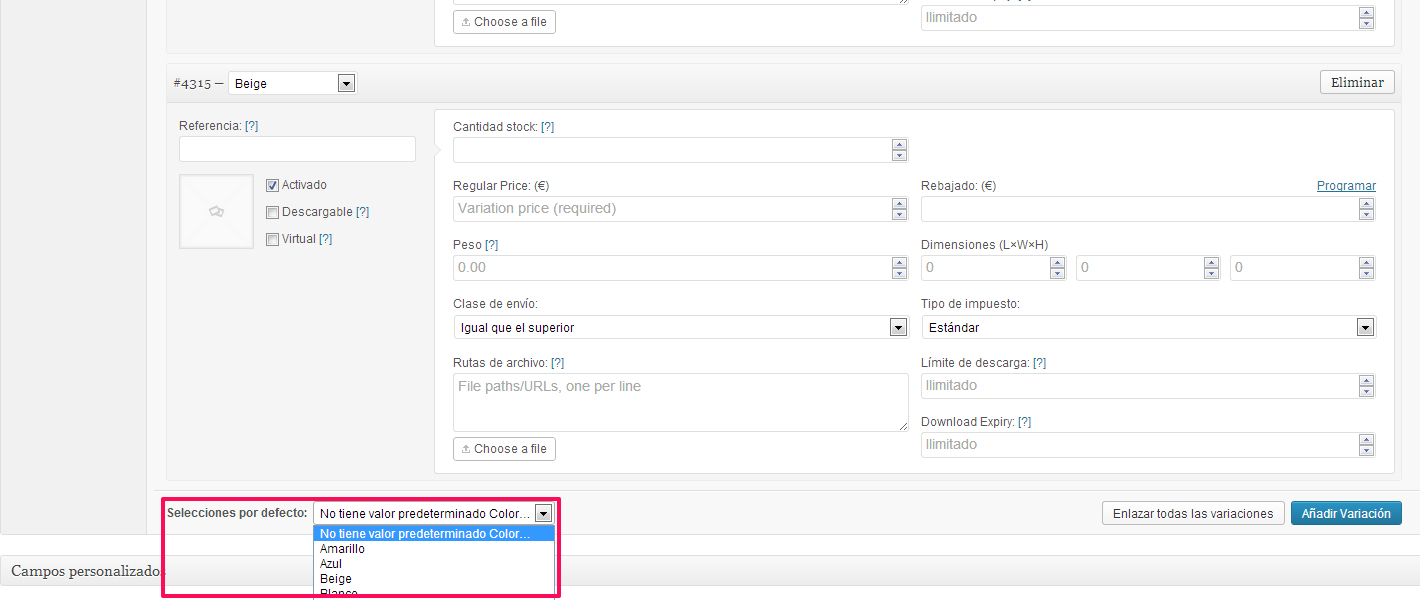Open the Tipo de impuesto dropdown

pos(1148,328)
